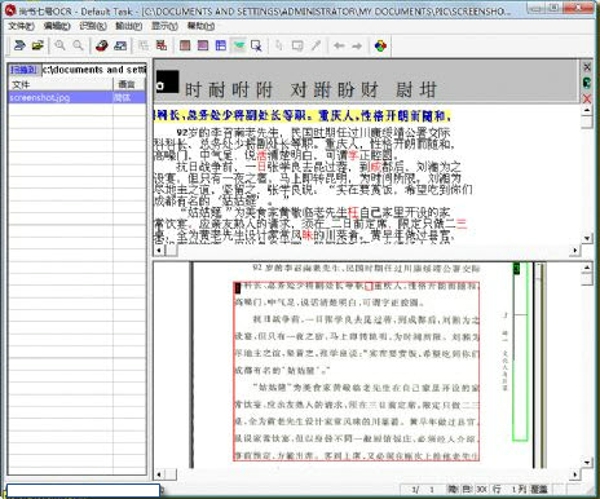Open the 文件 menu
This screenshot has height=499, width=600.
point(20,26)
